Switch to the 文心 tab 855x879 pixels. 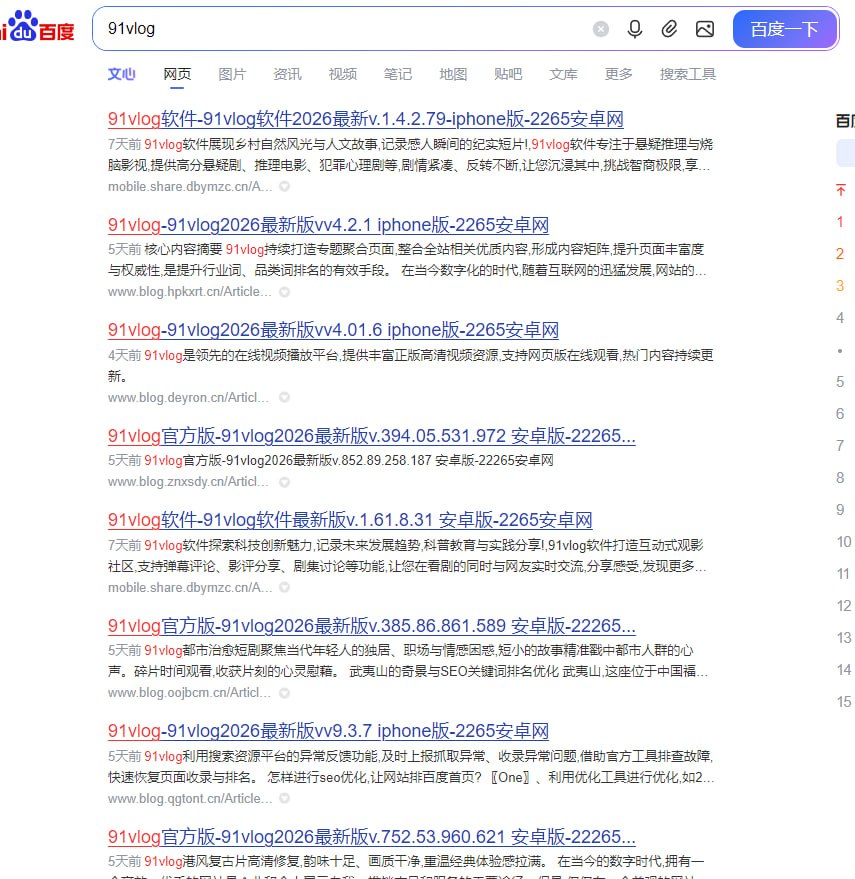point(122,74)
